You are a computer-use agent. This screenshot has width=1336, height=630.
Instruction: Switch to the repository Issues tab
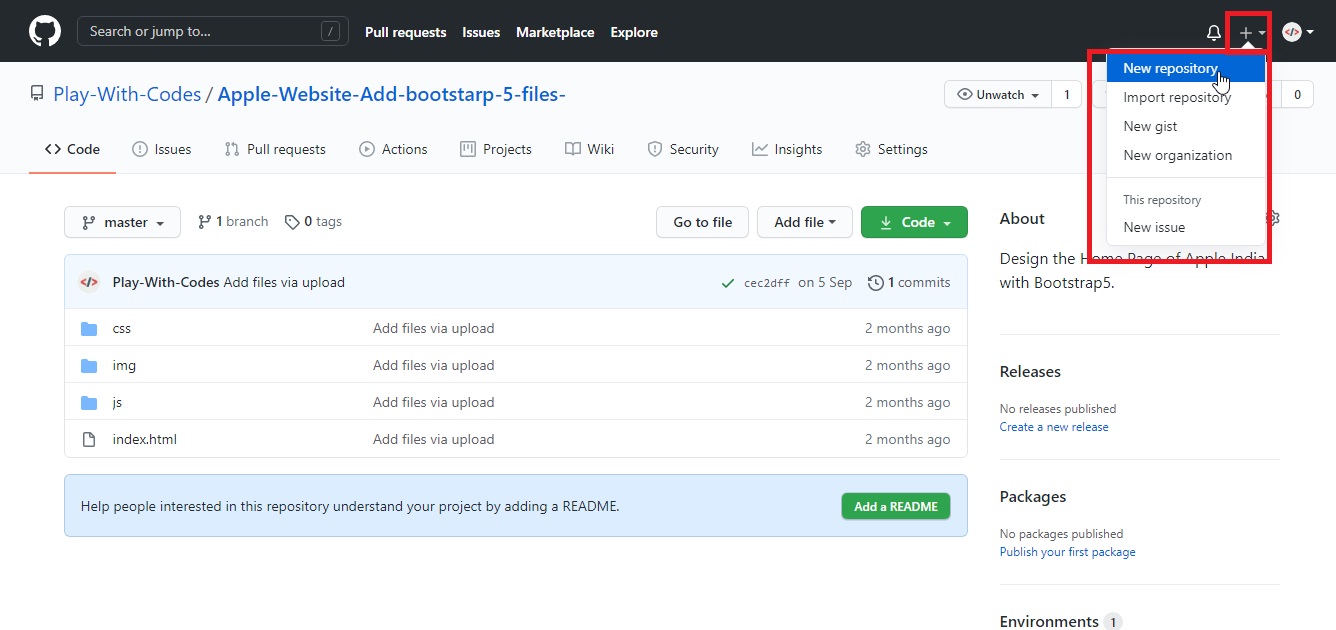click(162, 149)
